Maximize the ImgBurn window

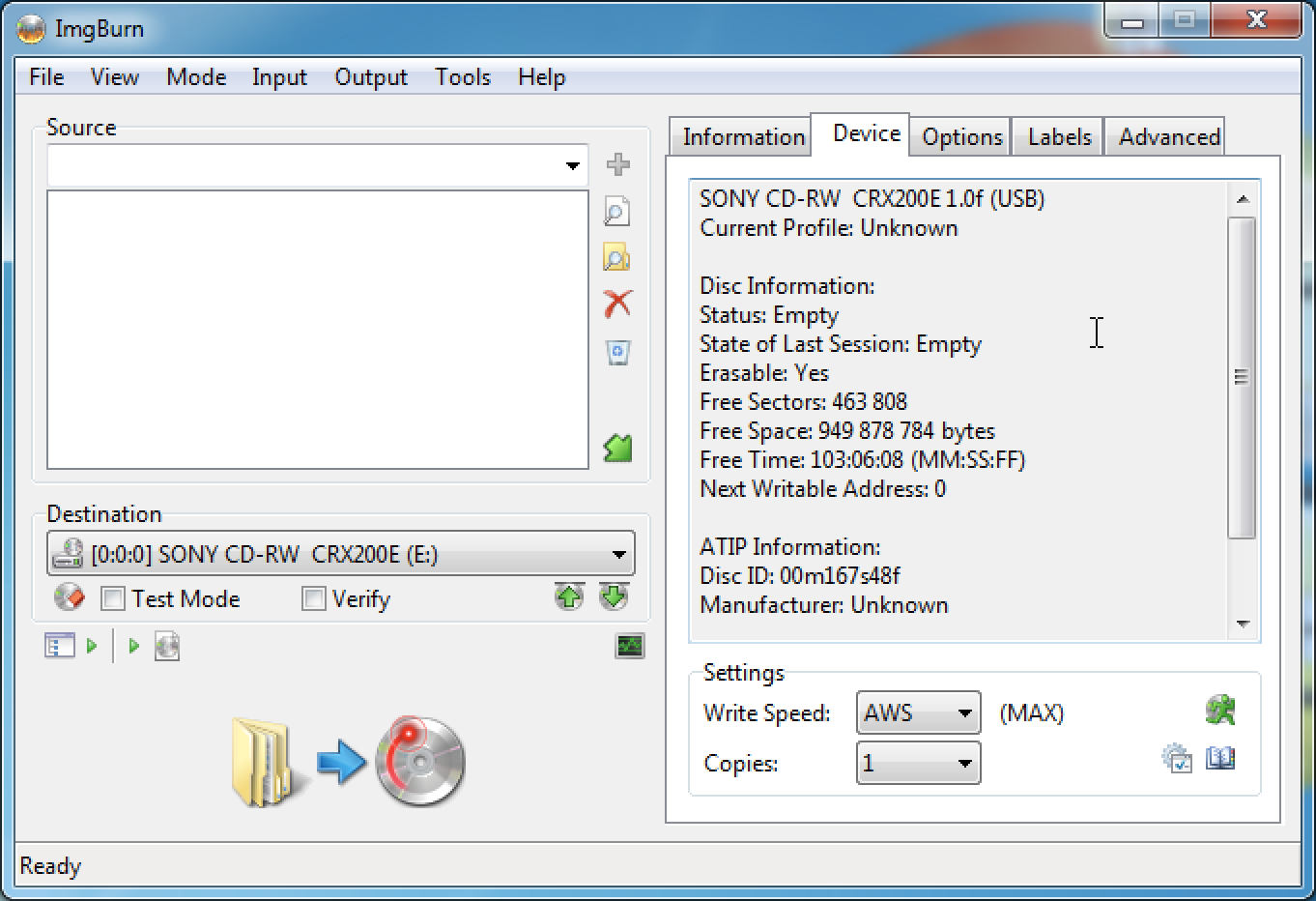pos(1185,21)
